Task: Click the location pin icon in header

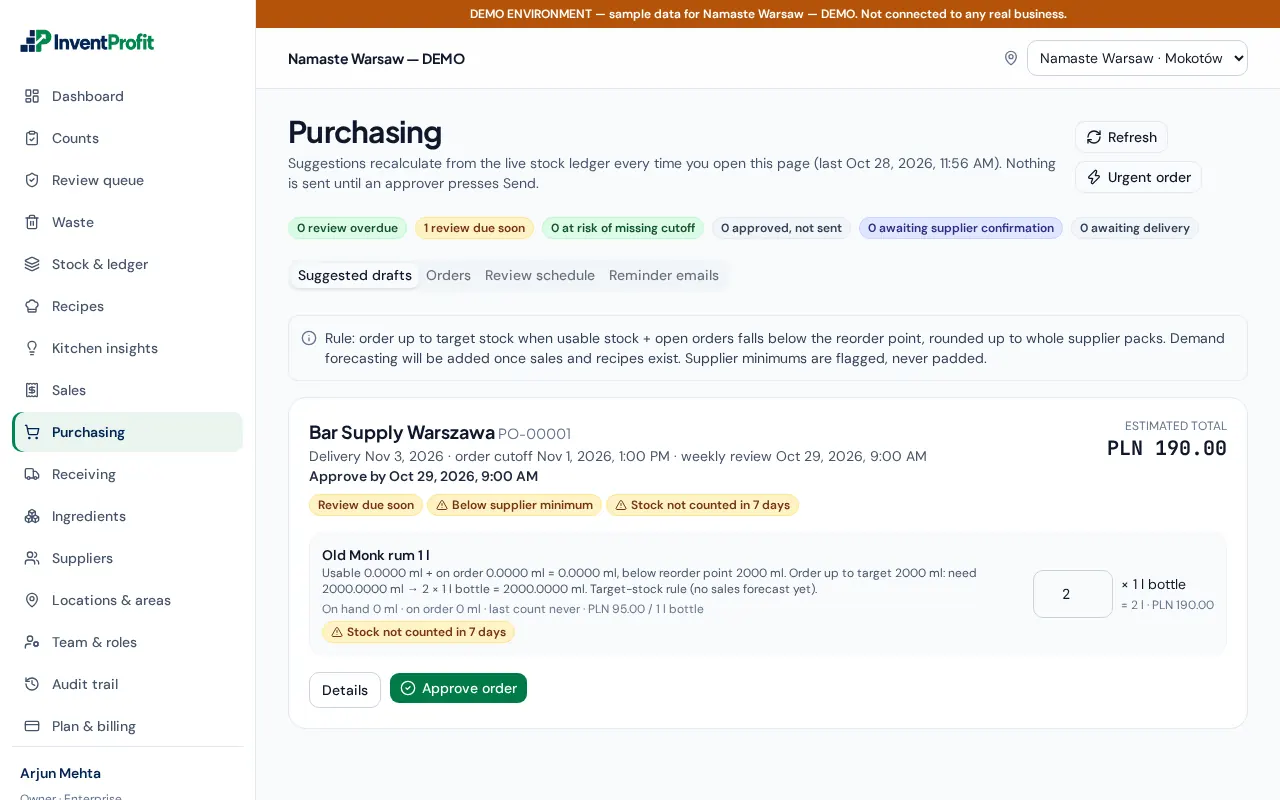Action: point(1011,58)
